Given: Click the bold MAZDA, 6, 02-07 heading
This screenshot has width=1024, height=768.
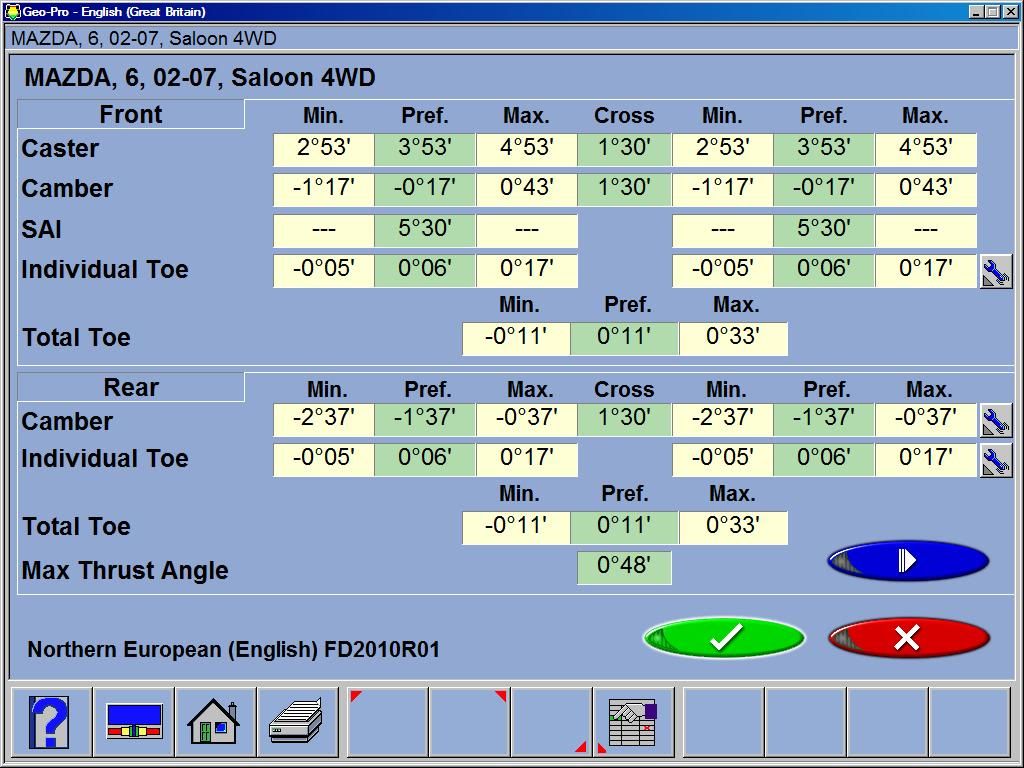Looking at the screenshot, I should pyautogui.click(x=200, y=78).
